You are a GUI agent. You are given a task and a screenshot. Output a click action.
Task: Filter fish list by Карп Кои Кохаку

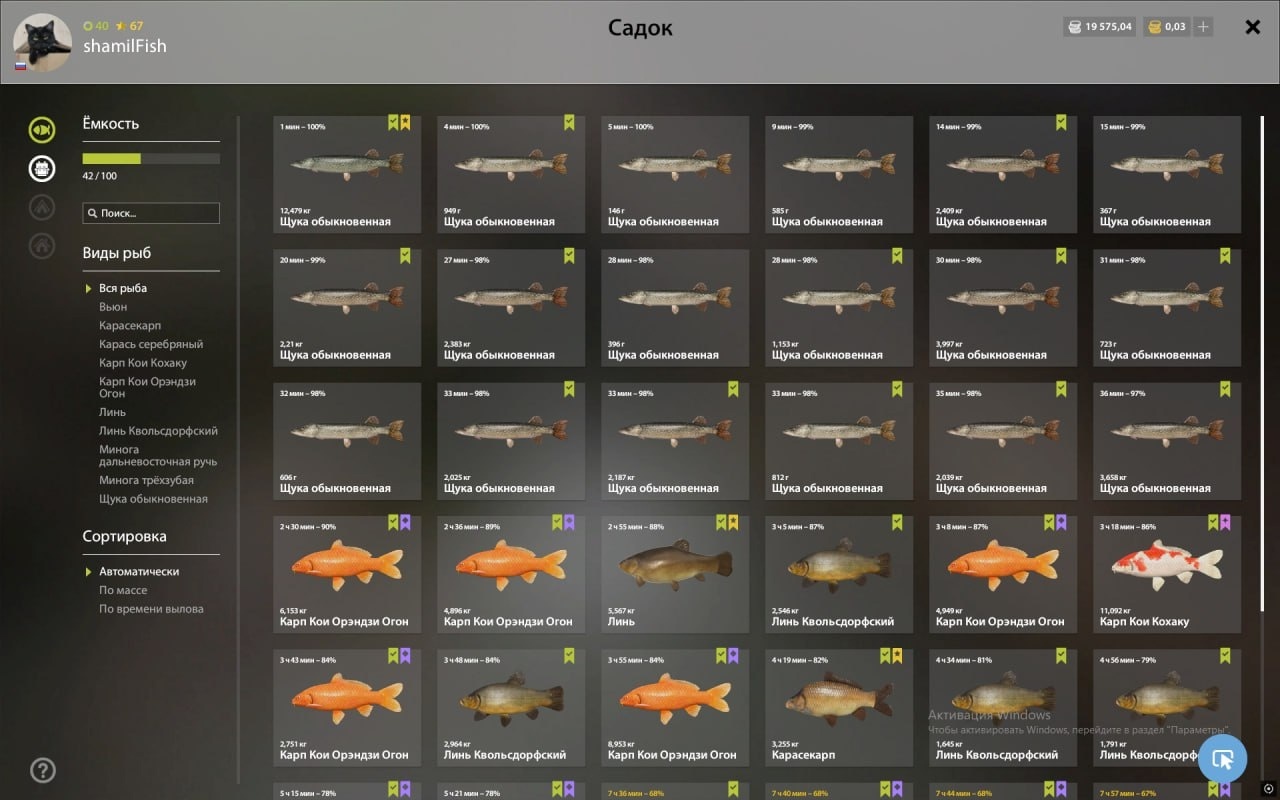click(143, 363)
